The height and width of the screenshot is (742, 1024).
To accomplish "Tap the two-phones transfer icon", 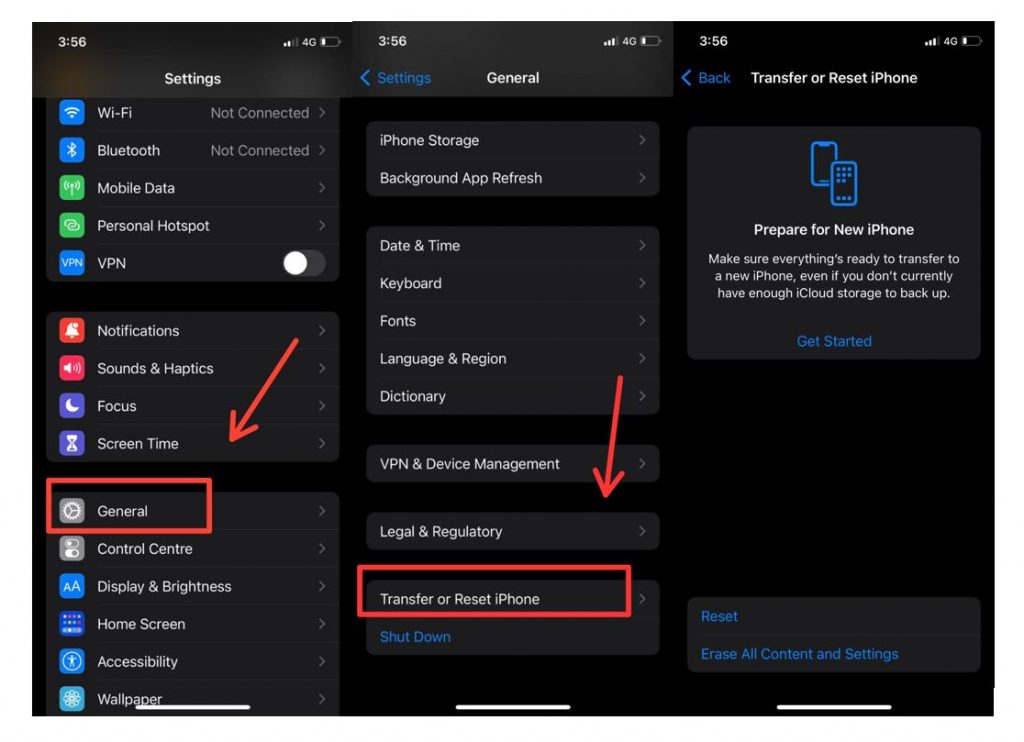I will coord(834,173).
